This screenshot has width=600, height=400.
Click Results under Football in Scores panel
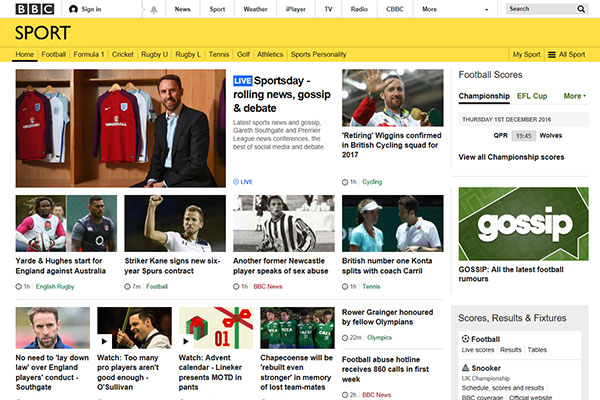(x=510, y=350)
